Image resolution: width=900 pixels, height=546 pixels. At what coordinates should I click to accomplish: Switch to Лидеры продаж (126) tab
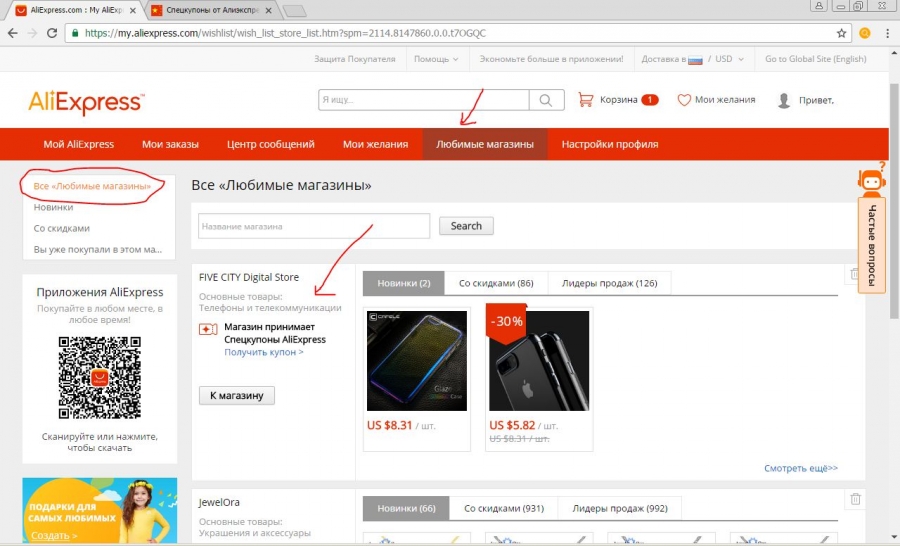click(610, 283)
